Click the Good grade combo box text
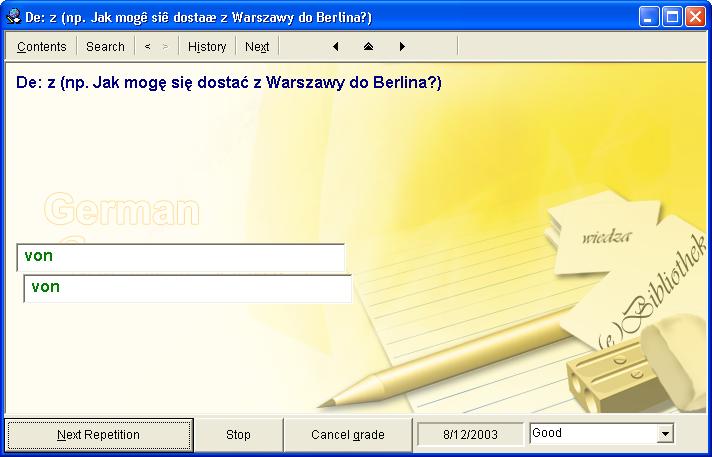Image resolution: width=712 pixels, height=457 pixels. [591, 434]
